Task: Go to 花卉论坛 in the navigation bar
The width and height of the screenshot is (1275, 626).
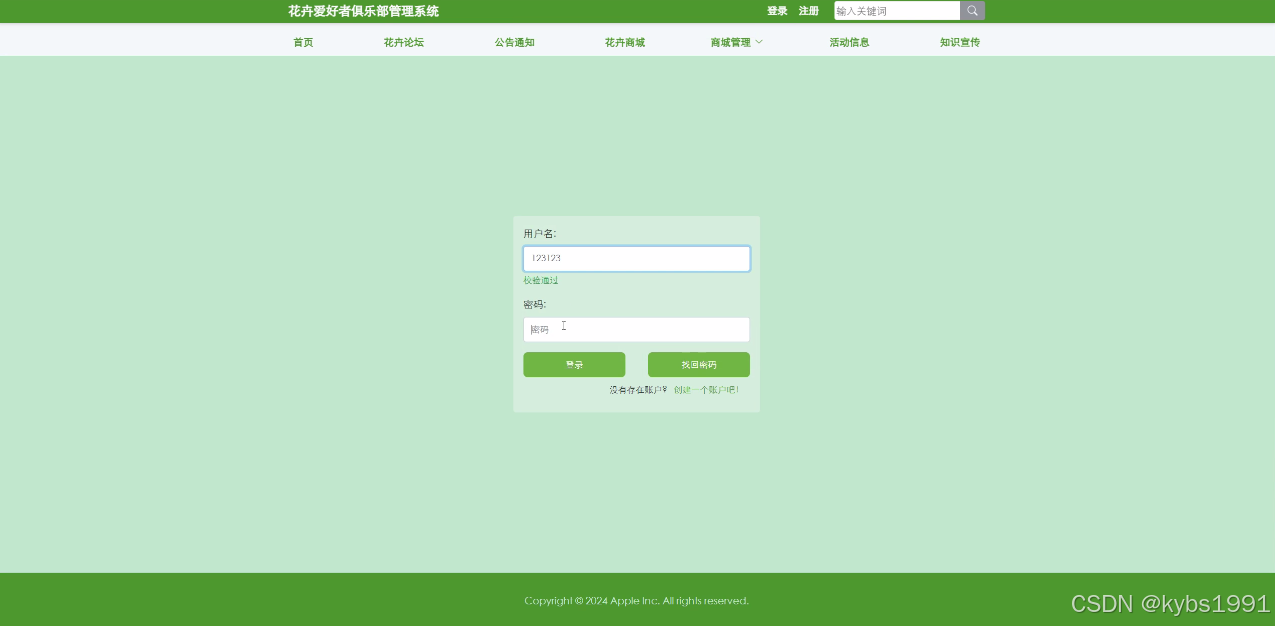Action: click(x=404, y=42)
